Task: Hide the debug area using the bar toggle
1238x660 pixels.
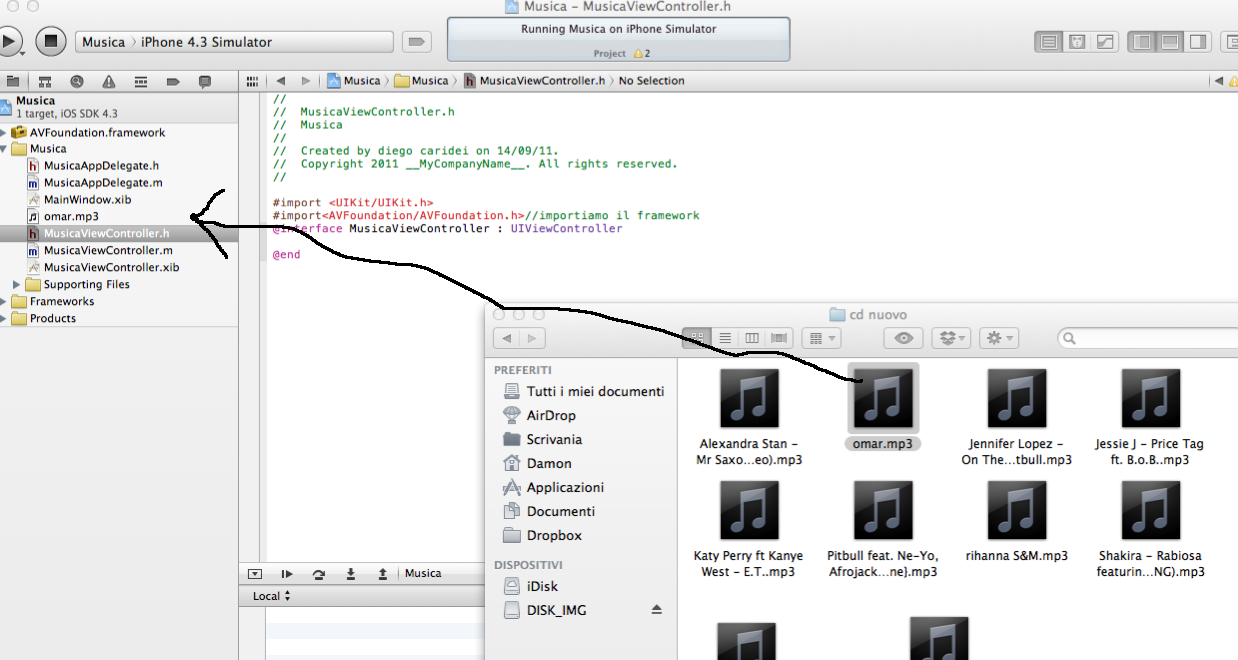Action: [x=255, y=574]
